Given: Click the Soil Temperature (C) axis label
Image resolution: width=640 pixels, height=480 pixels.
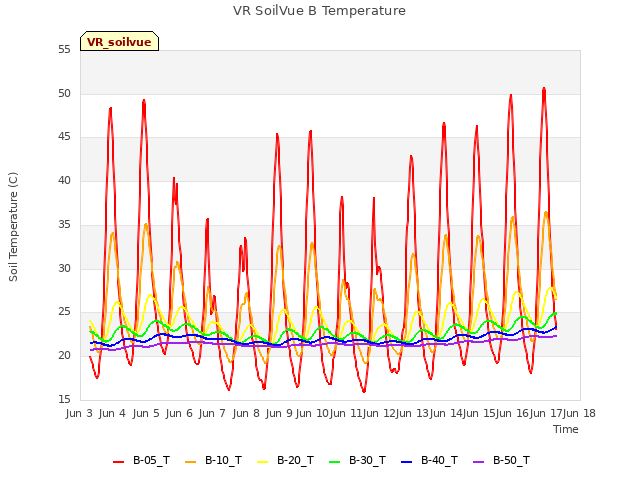Looking at the screenshot, I should [x=13, y=227].
